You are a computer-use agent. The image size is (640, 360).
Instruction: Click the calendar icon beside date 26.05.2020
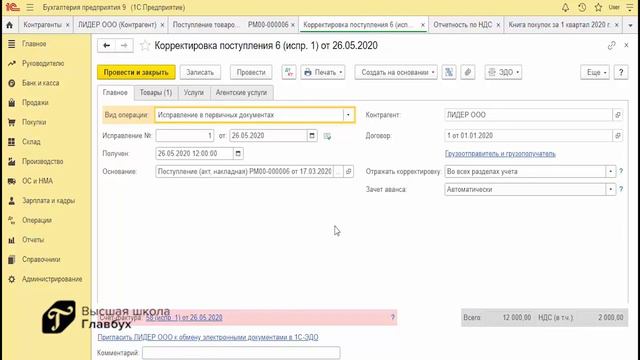[312, 136]
